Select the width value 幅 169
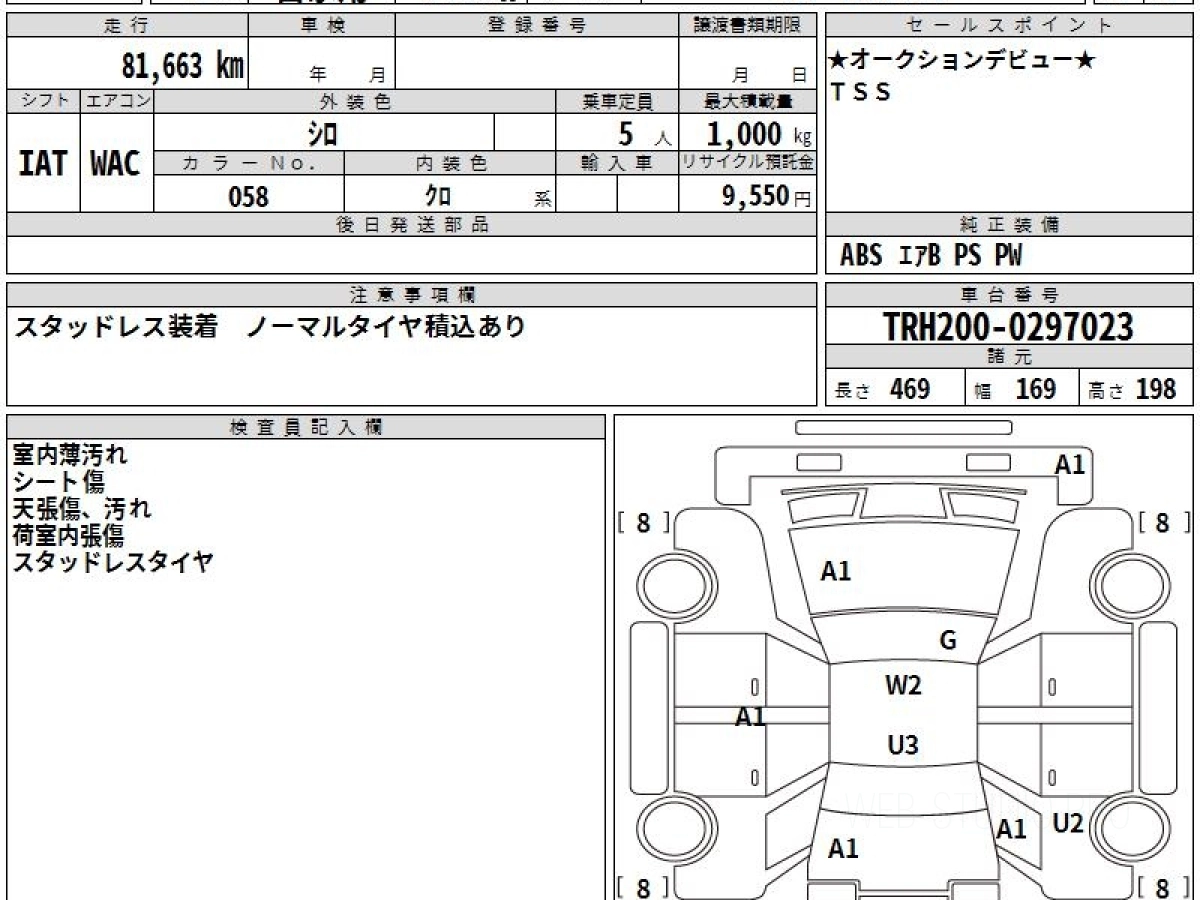The height and width of the screenshot is (900, 1200). click(x=1015, y=389)
